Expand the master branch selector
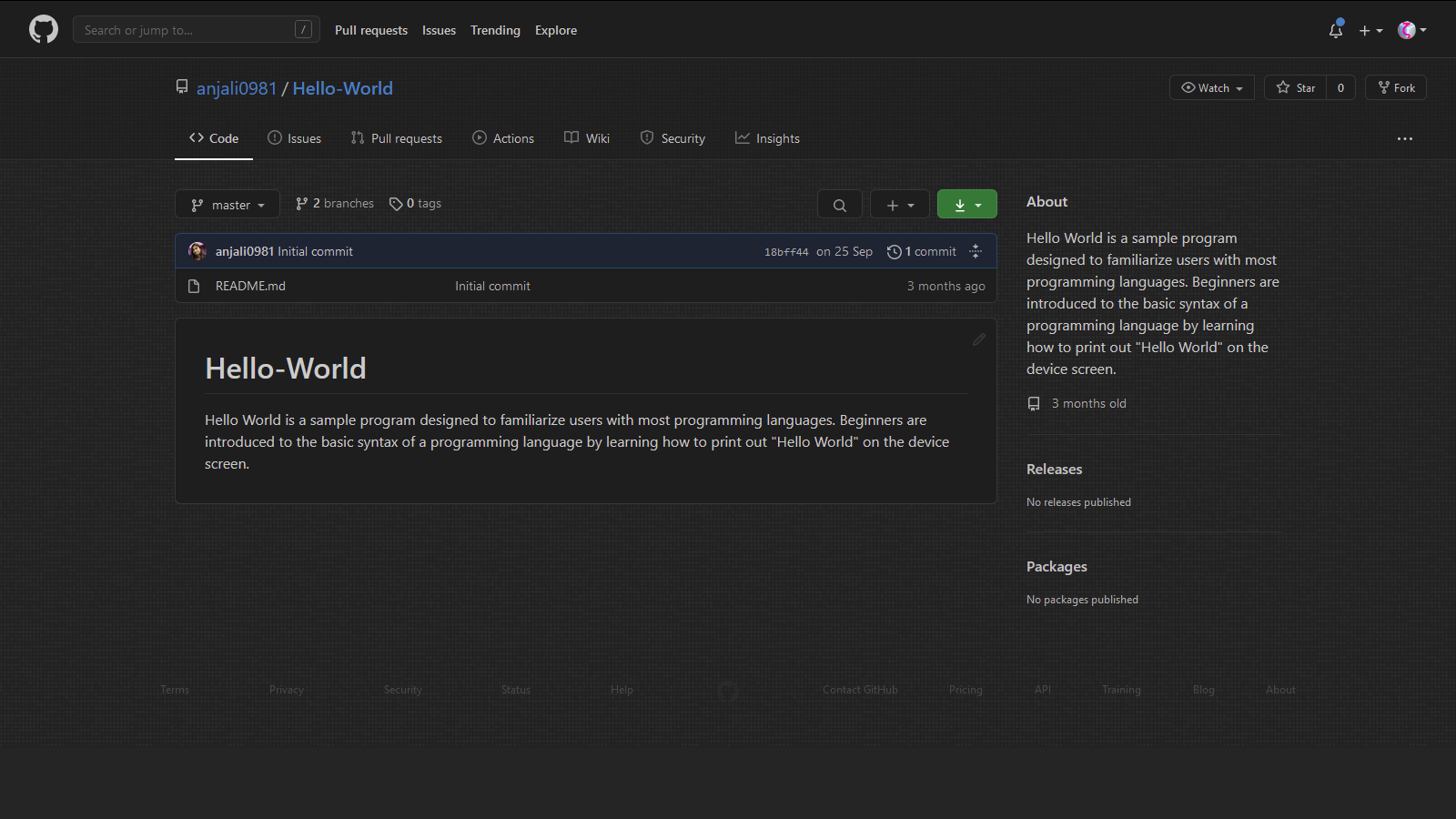The height and width of the screenshot is (819, 1456). (x=227, y=205)
